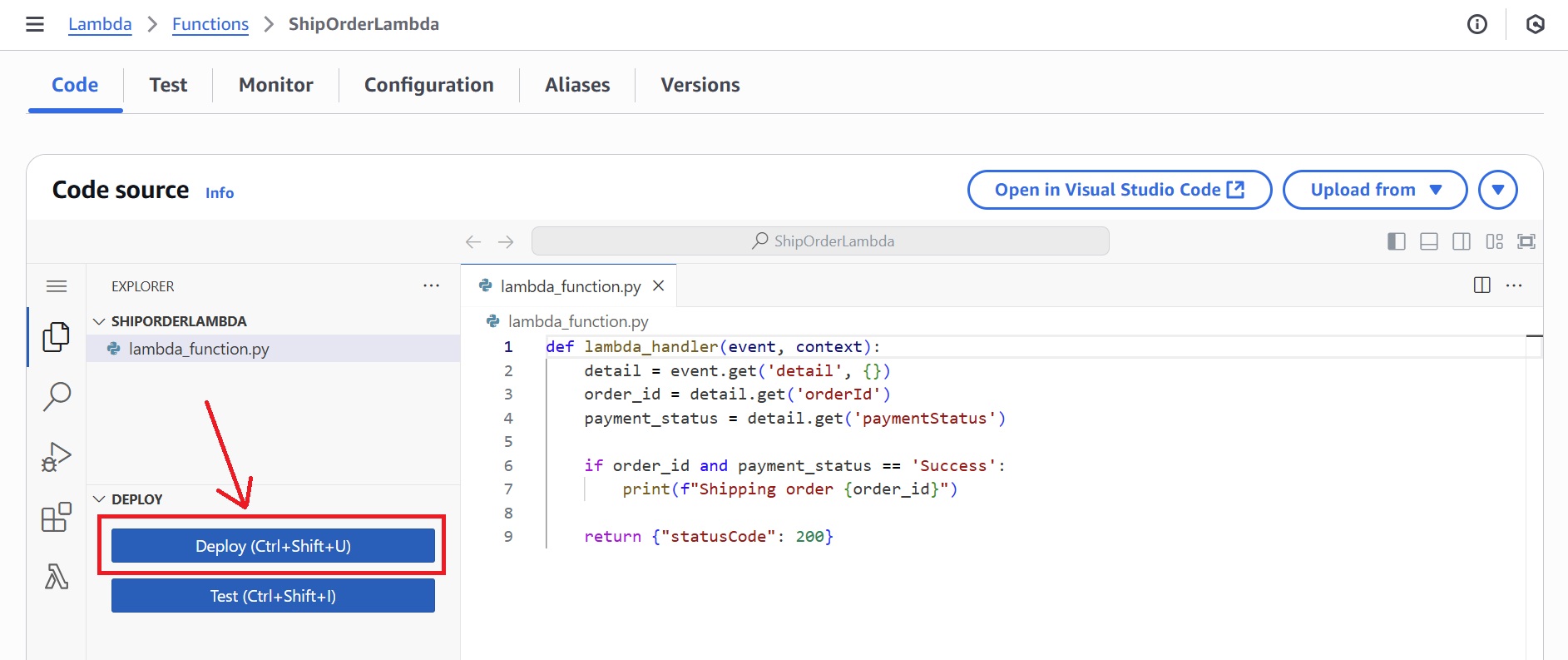Open customize layout icon
This screenshot has height=660, width=1568.
coord(1495,241)
